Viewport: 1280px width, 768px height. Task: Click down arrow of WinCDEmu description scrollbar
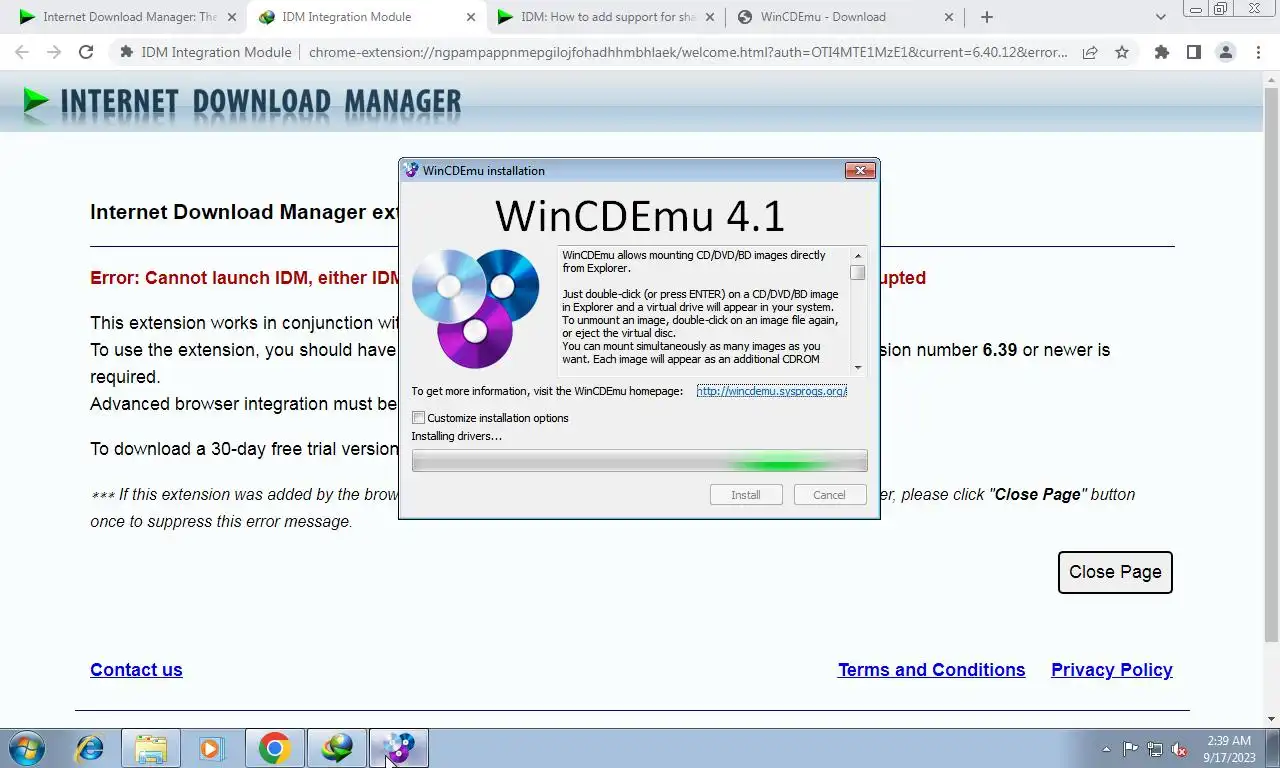pos(857,367)
